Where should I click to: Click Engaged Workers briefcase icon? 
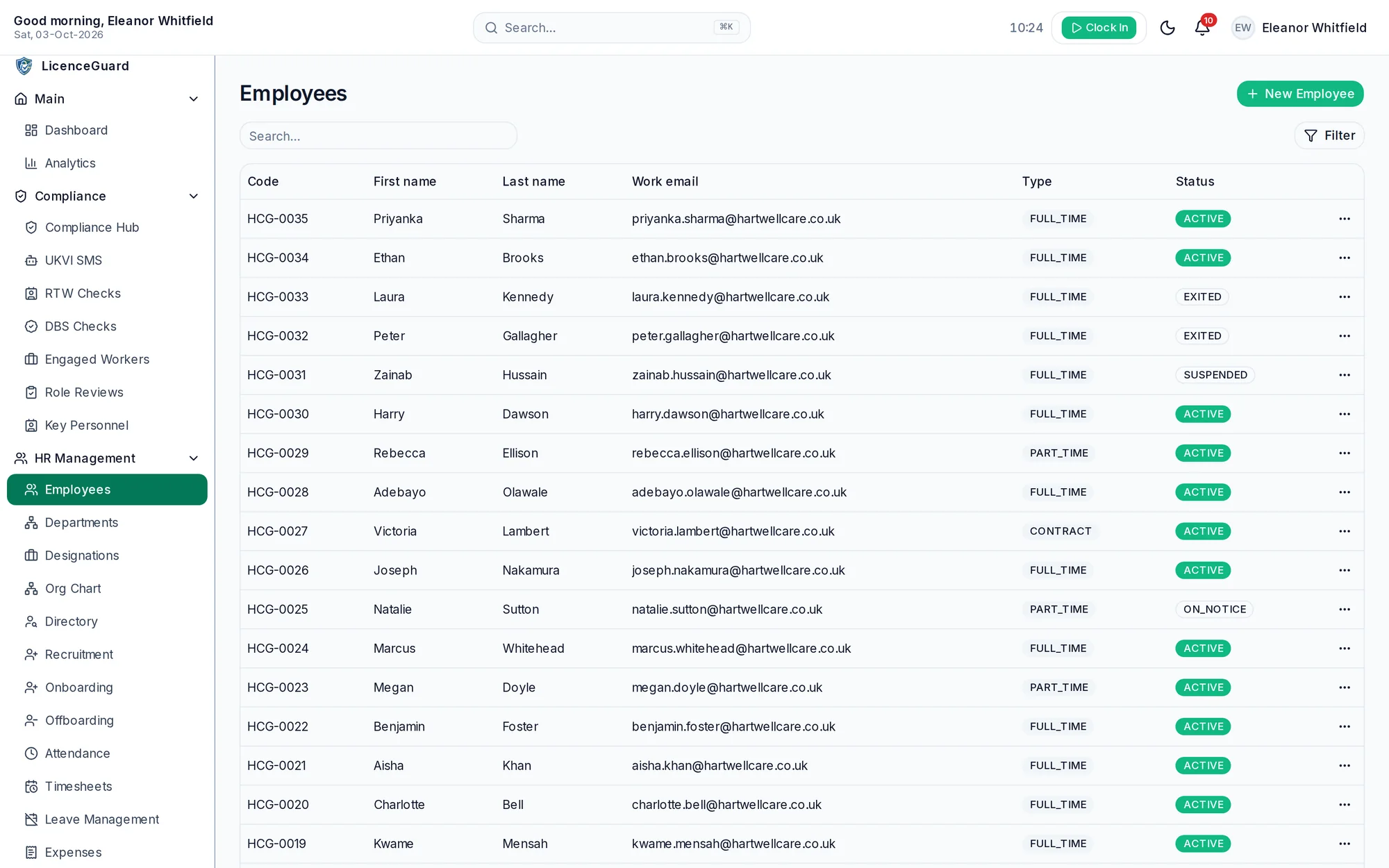(x=31, y=359)
